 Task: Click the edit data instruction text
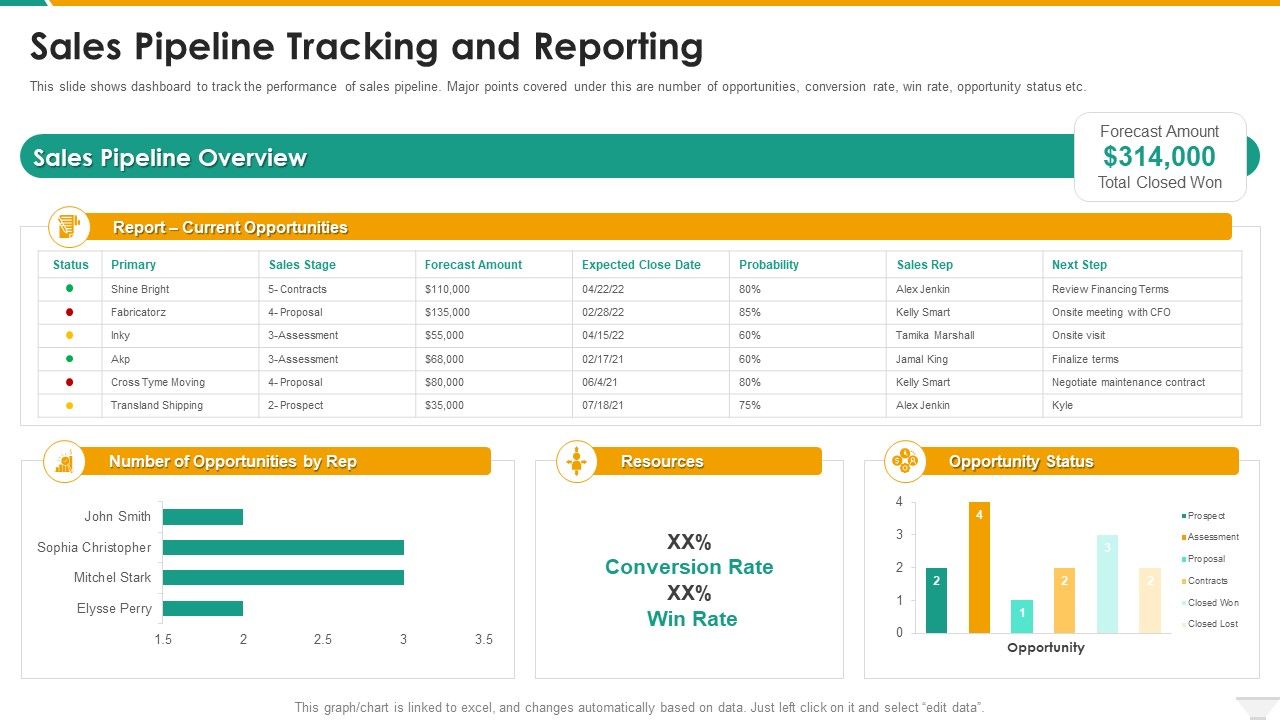pyautogui.click(x=640, y=705)
